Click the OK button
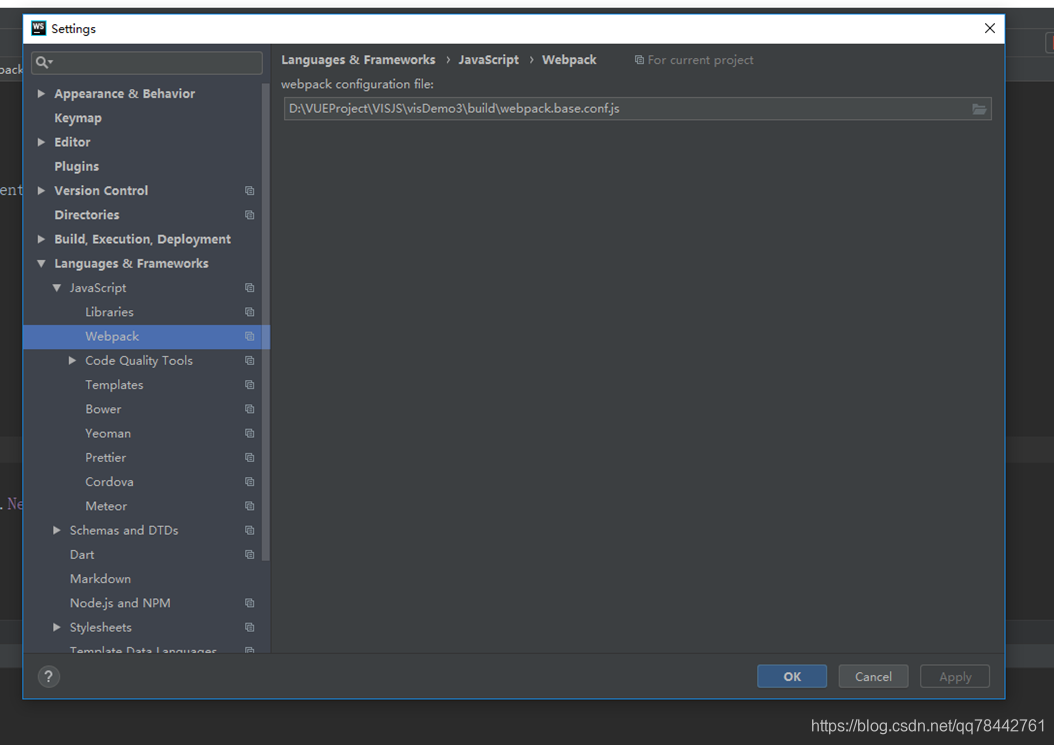The width and height of the screenshot is (1054, 745). 791,676
